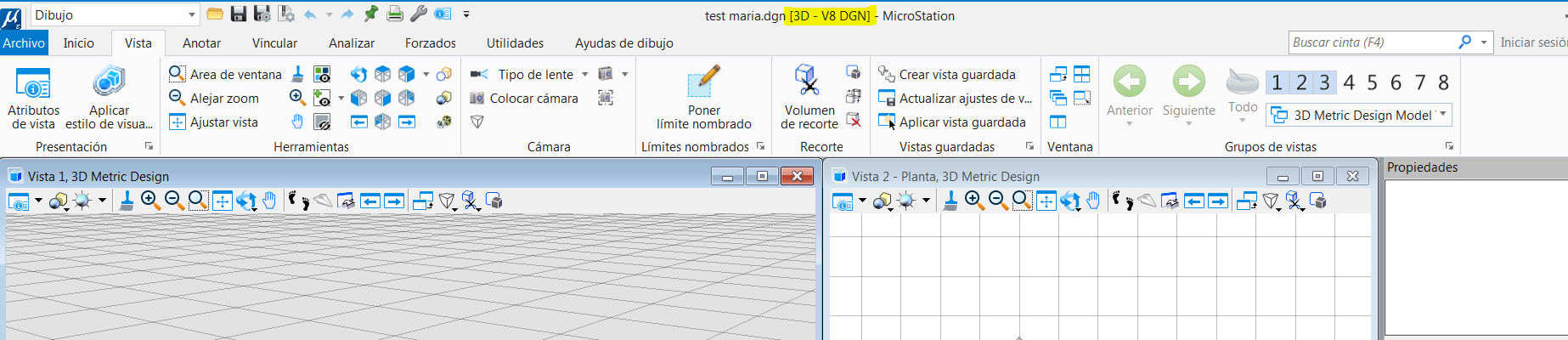Toggle view number 1
The height and width of the screenshot is (340, 1568).
pos(1277,82)
